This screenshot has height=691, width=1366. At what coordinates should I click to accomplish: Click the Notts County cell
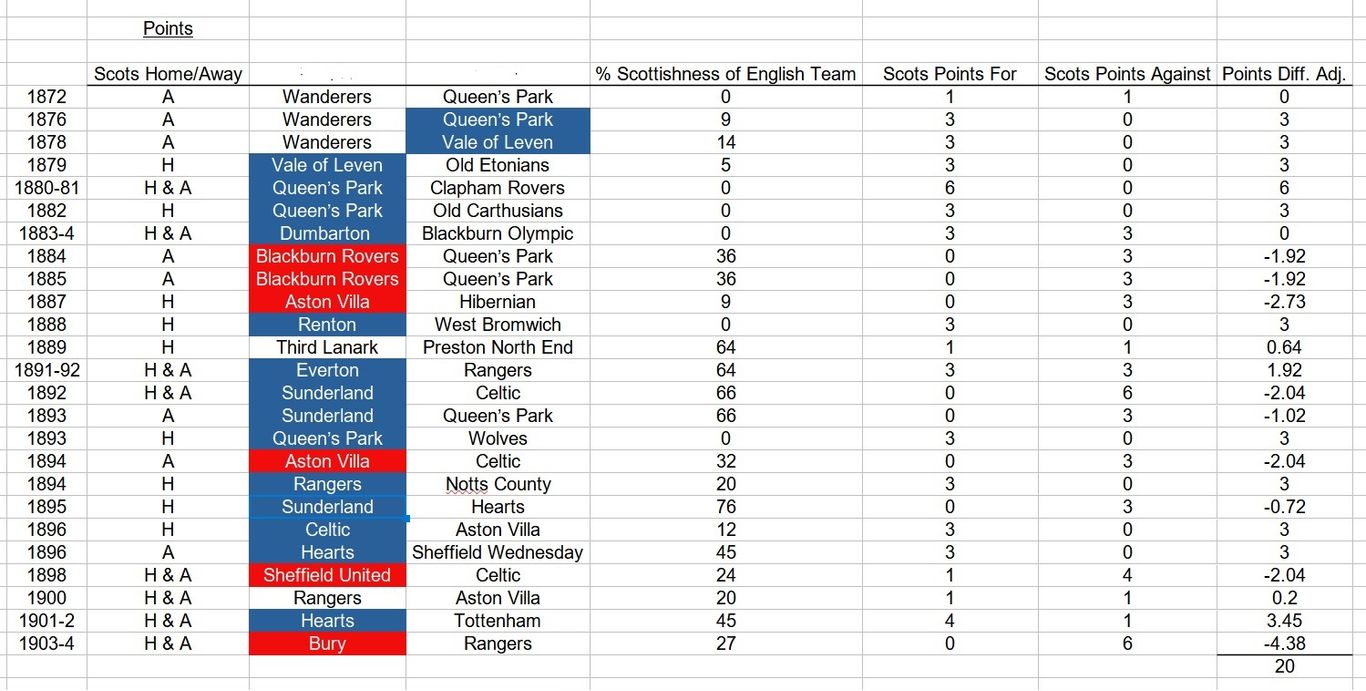498,484
